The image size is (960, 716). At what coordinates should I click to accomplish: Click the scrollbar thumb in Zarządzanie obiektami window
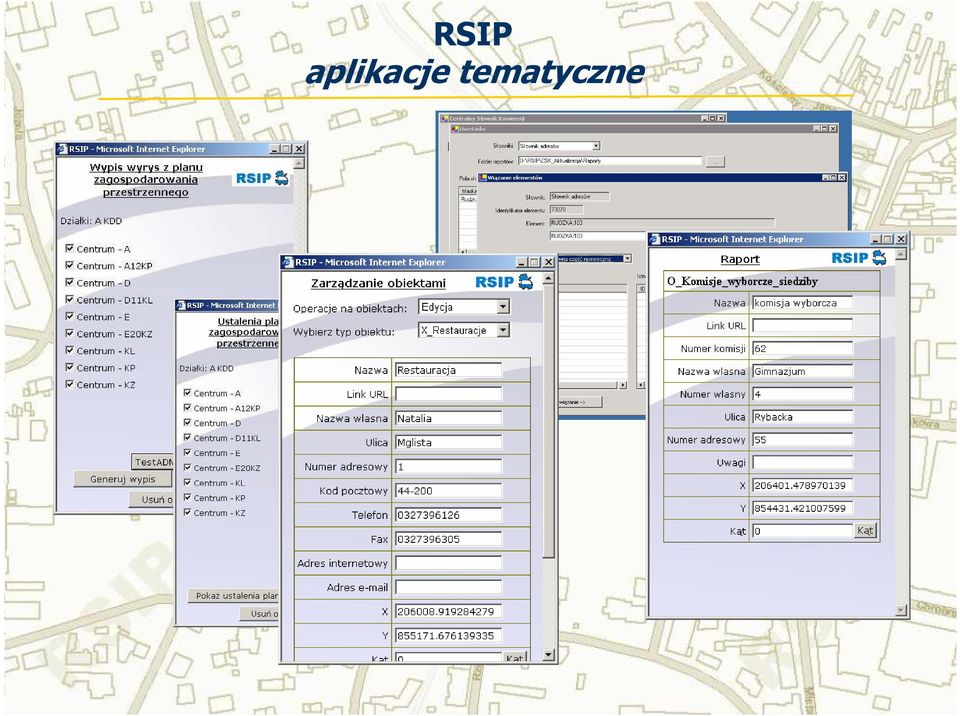pos(548,423)
